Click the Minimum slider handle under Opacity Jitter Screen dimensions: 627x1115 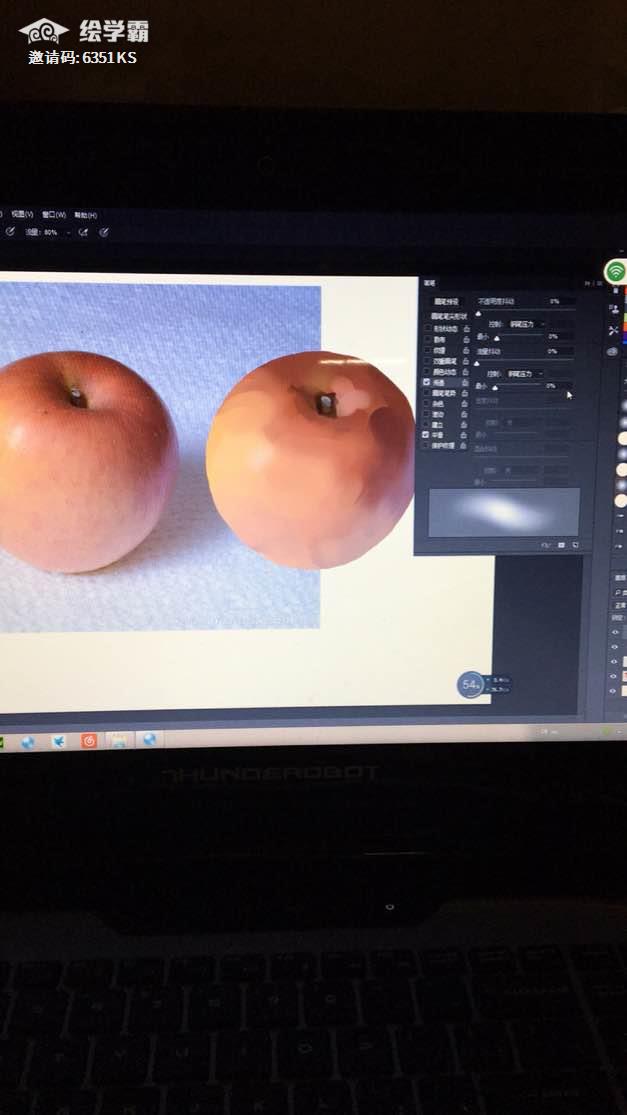click(x=497, y=338)
